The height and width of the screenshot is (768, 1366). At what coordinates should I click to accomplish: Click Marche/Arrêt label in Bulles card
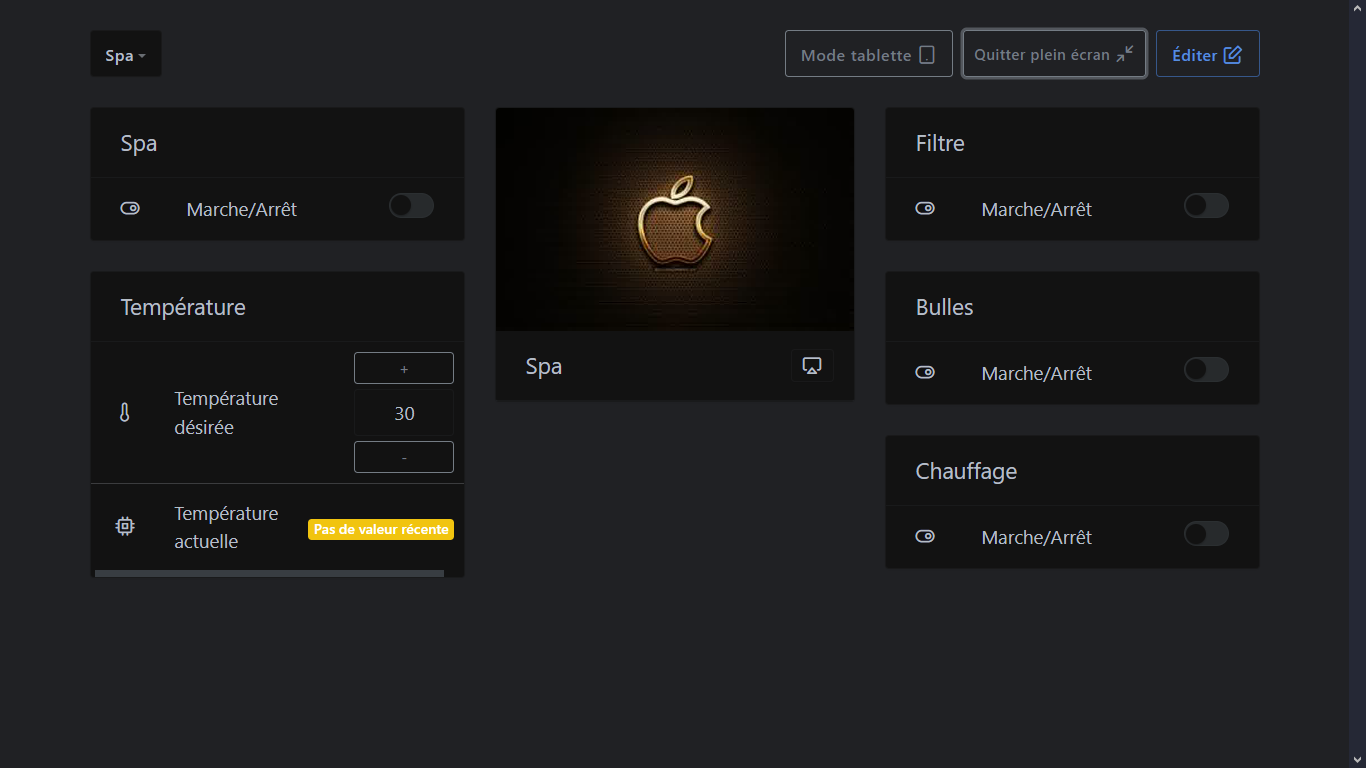[x=1037, y=373]
